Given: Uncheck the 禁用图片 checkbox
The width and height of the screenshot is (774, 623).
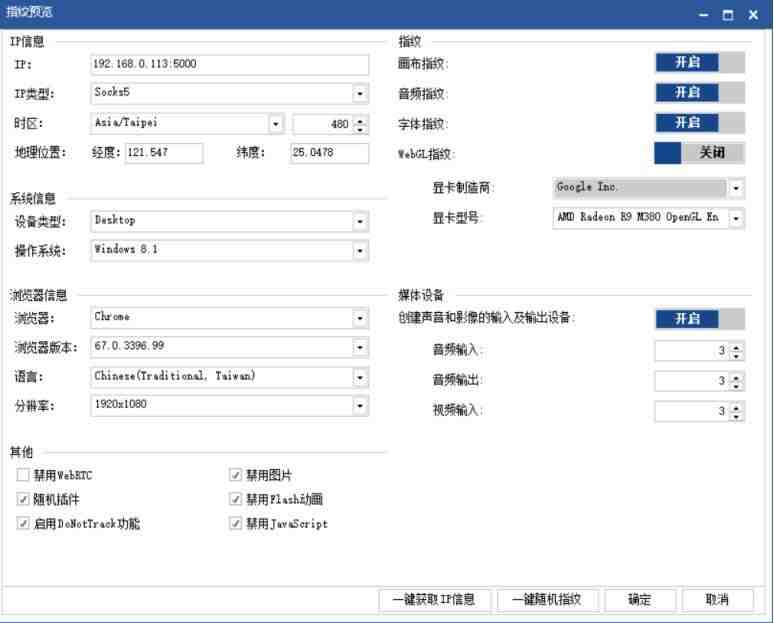Looking at the screenshot, I should 235,475.
